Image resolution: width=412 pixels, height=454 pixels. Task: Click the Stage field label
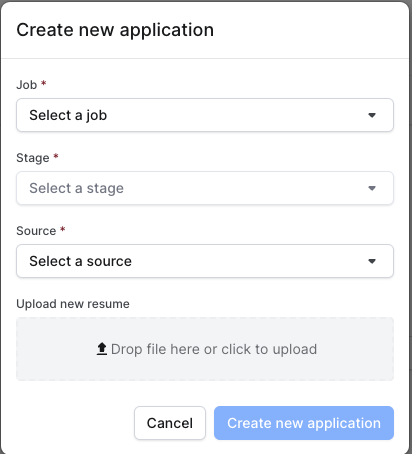[33, 158]
